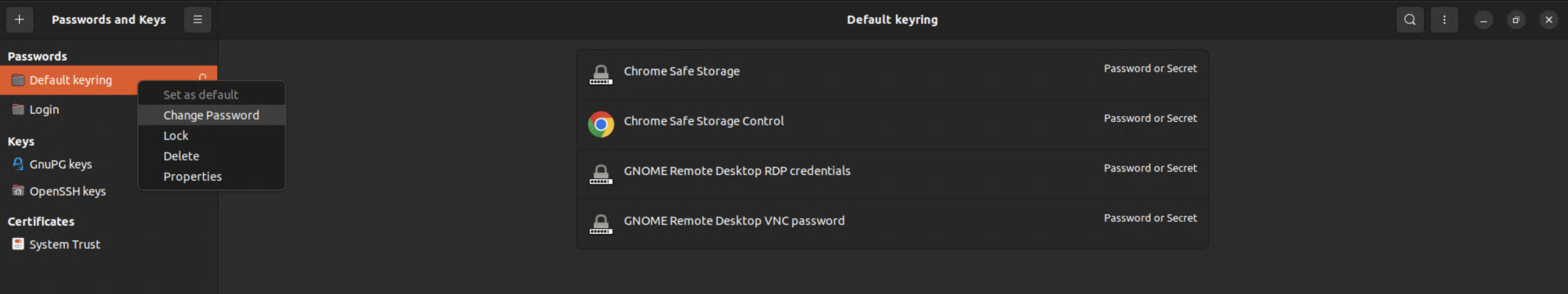The height and width of the screenshot is (294, 1568).
Task: Open the hamburger main menu
Action: point(197,20)
